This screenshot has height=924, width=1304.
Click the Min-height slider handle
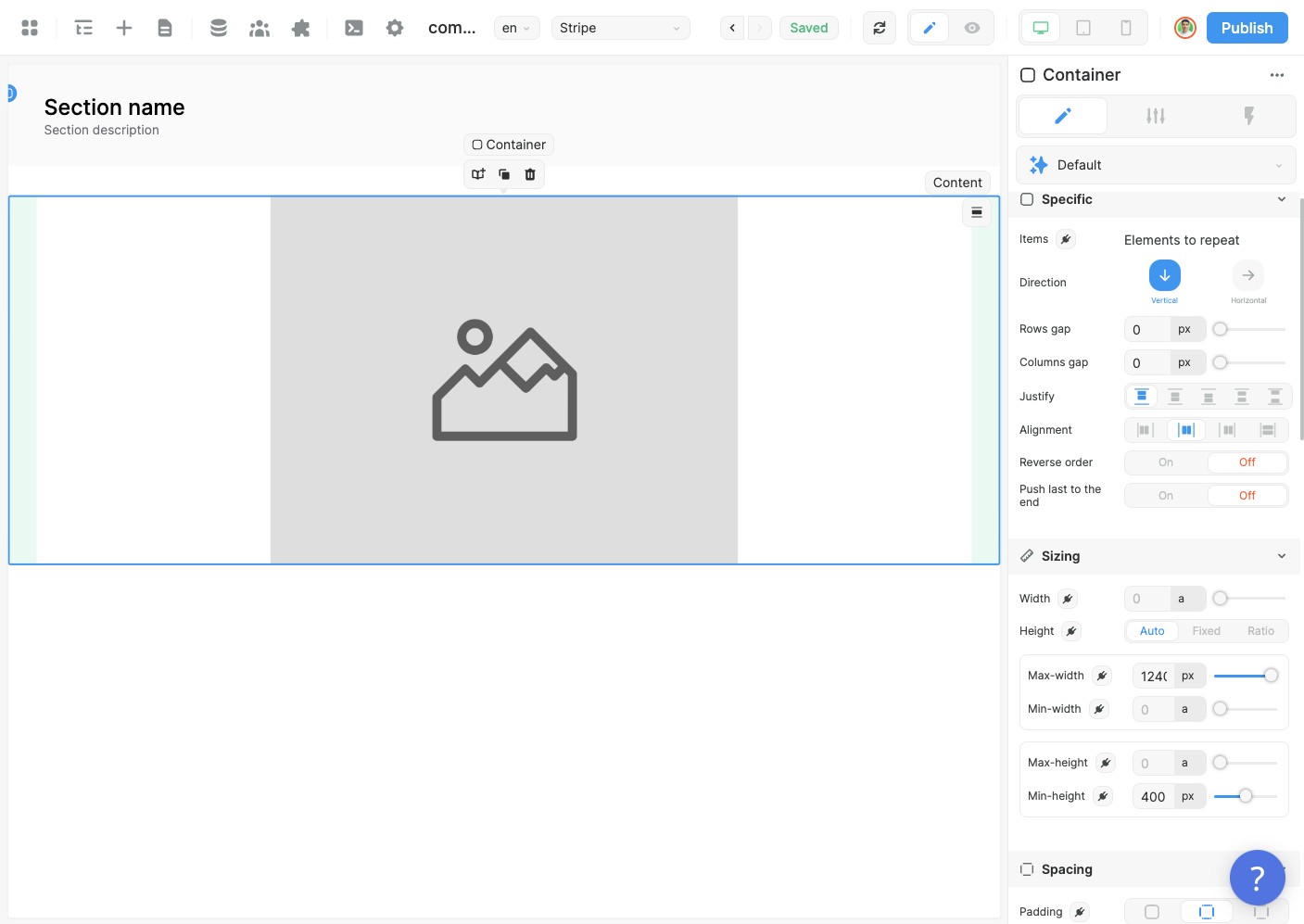point(1246,796)
